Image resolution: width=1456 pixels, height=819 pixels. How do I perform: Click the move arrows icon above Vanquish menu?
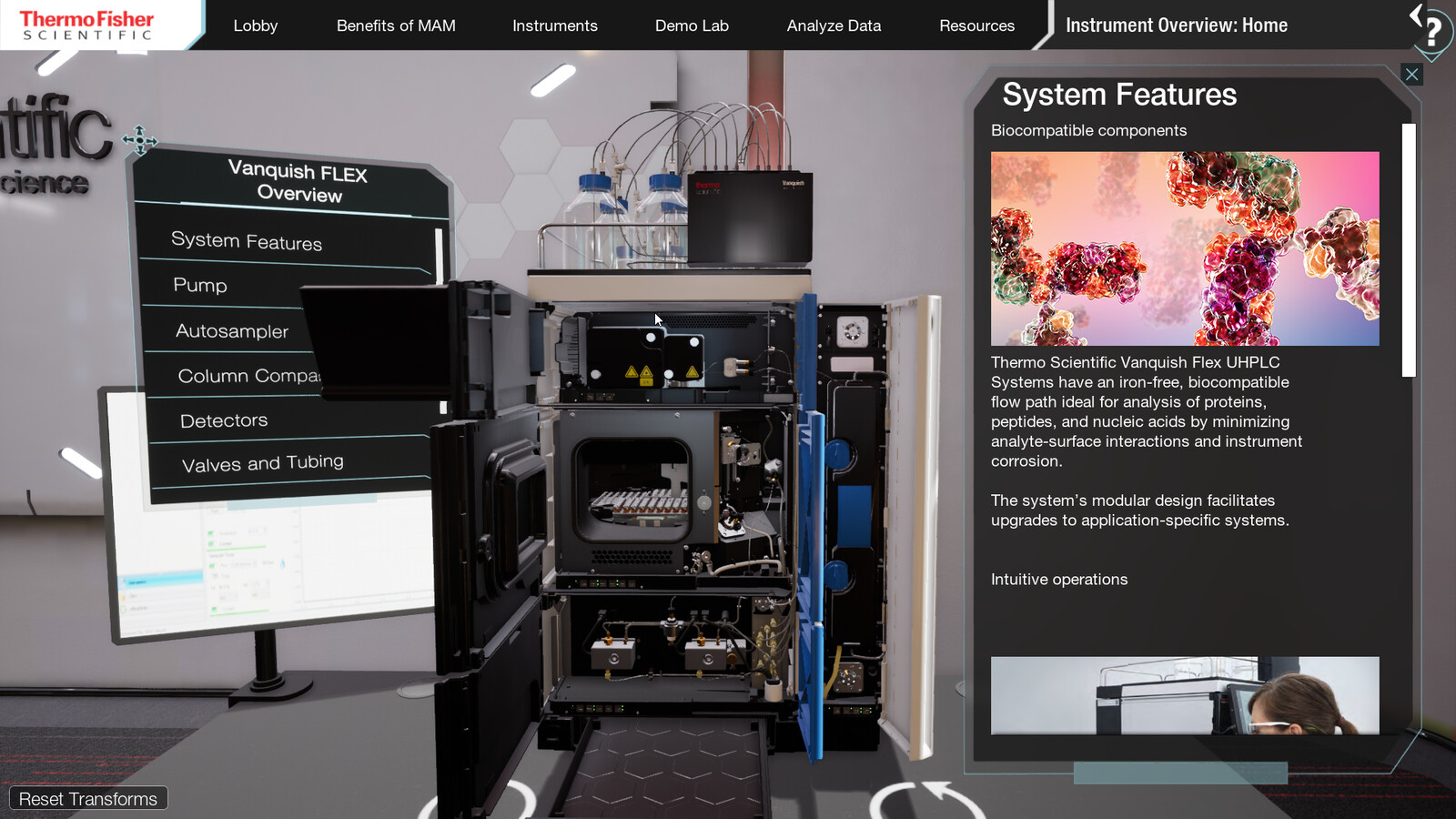coord(139,140)
